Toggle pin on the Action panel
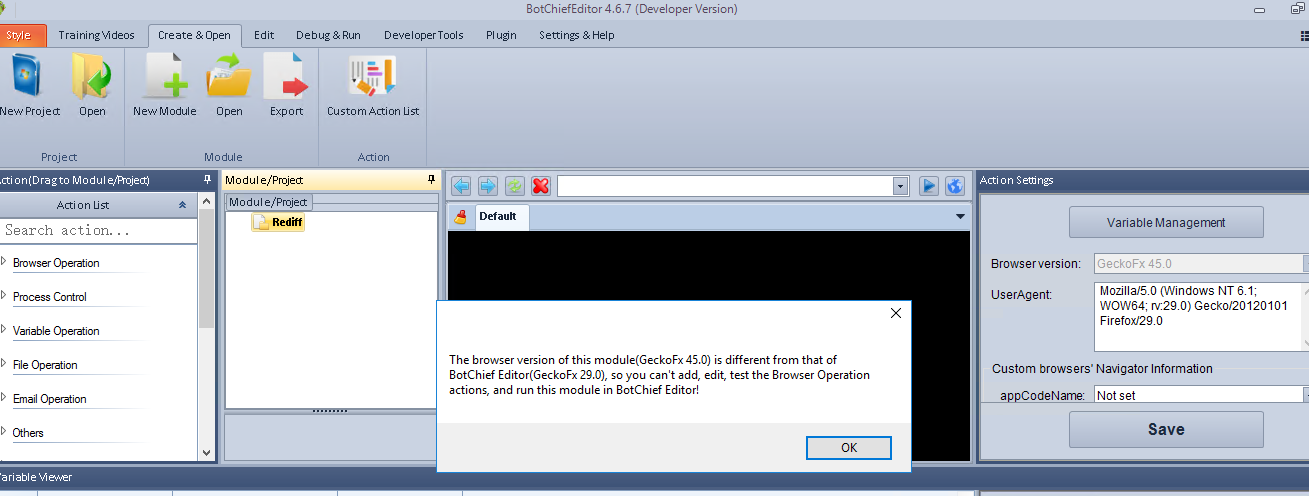Image resolution: width=1309 pixels, height=496 pixels. [207, 180]
